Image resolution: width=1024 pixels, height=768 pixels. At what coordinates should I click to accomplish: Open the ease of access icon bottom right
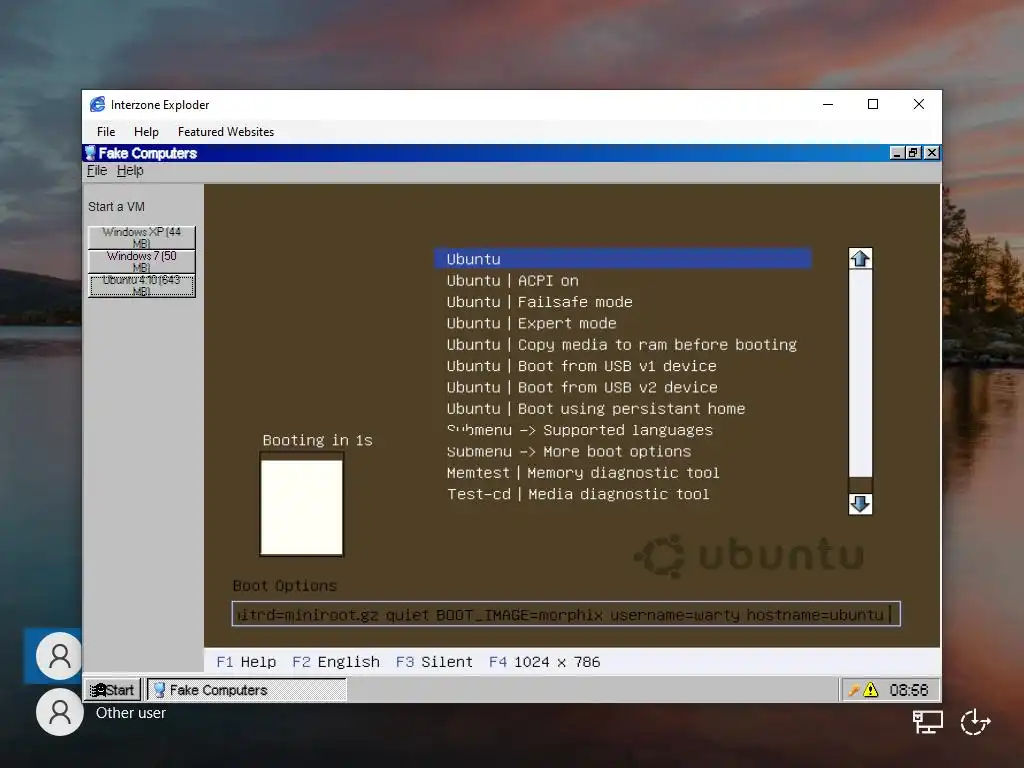[x=975, y=722]
